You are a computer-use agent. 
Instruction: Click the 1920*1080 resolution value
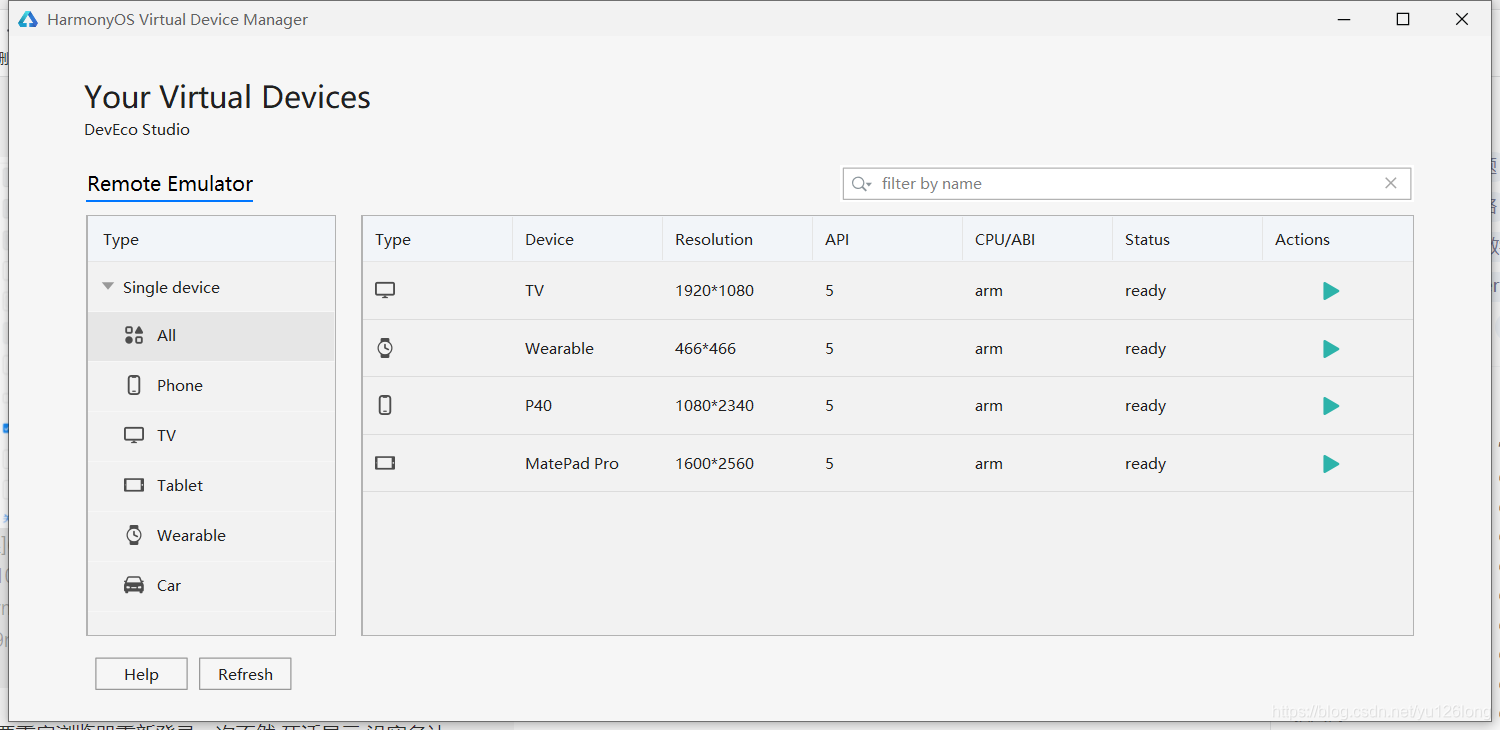(x=714, y=291)
